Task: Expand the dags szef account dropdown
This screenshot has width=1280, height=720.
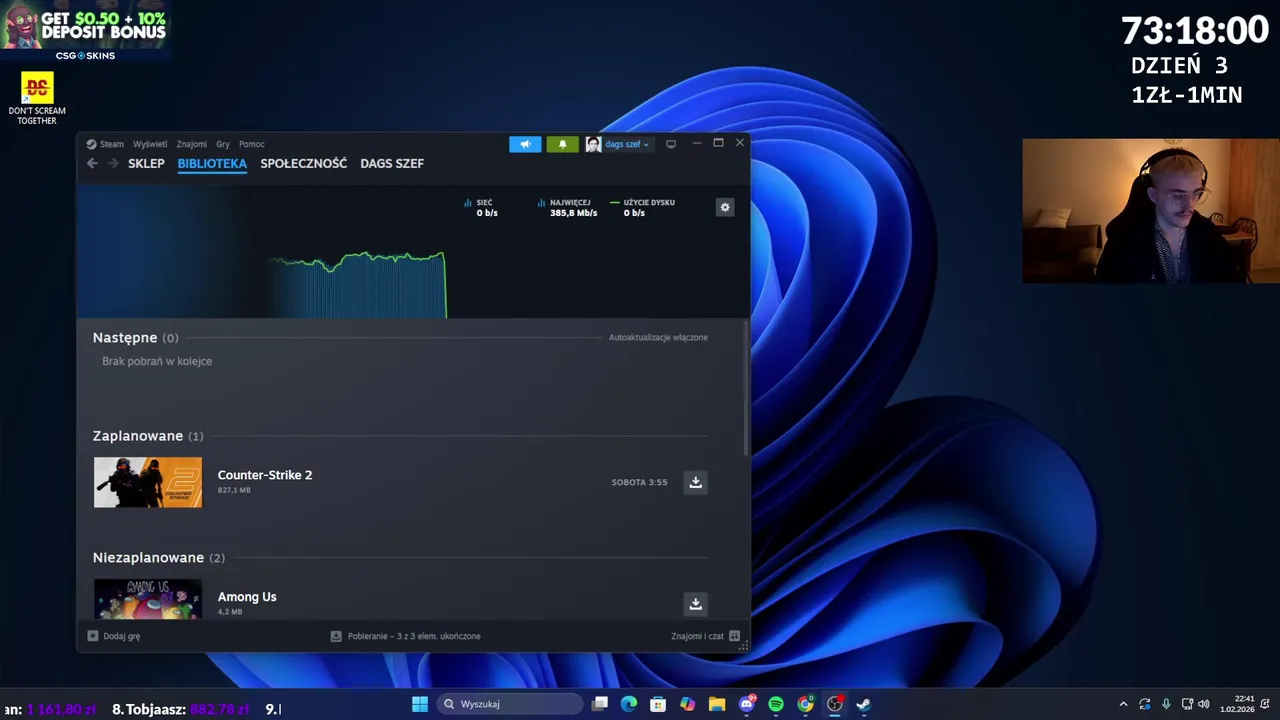Action: 618,144
